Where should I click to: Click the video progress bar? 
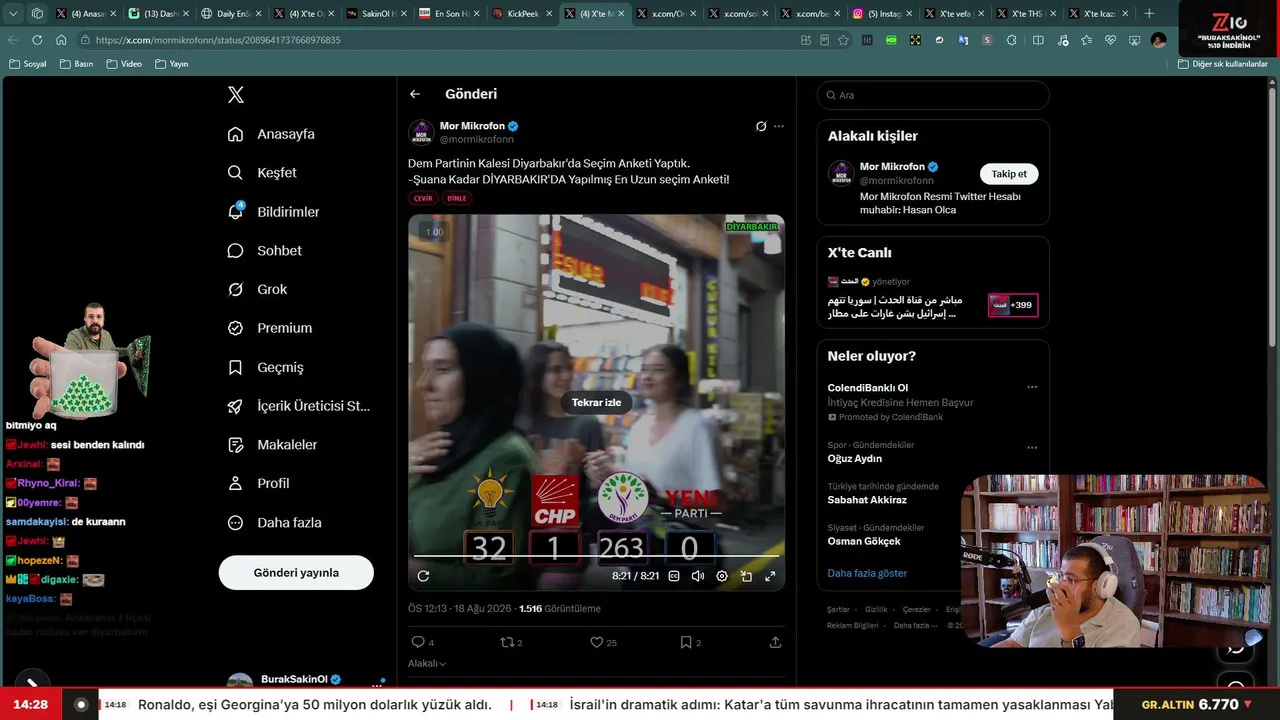pyautogui.click(x=596, y=556)
